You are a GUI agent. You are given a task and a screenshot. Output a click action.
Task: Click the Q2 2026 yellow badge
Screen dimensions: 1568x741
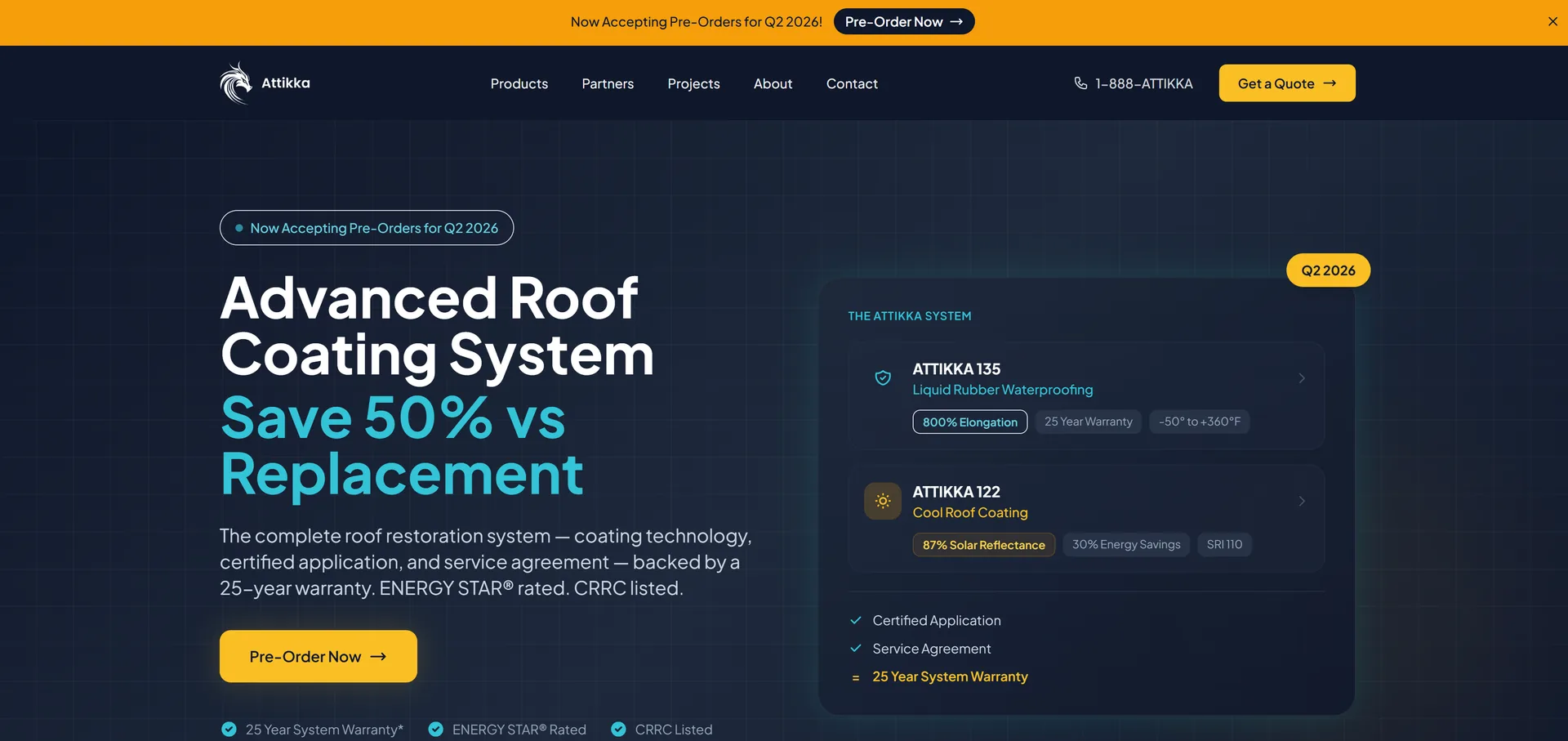pos(1328,270)
